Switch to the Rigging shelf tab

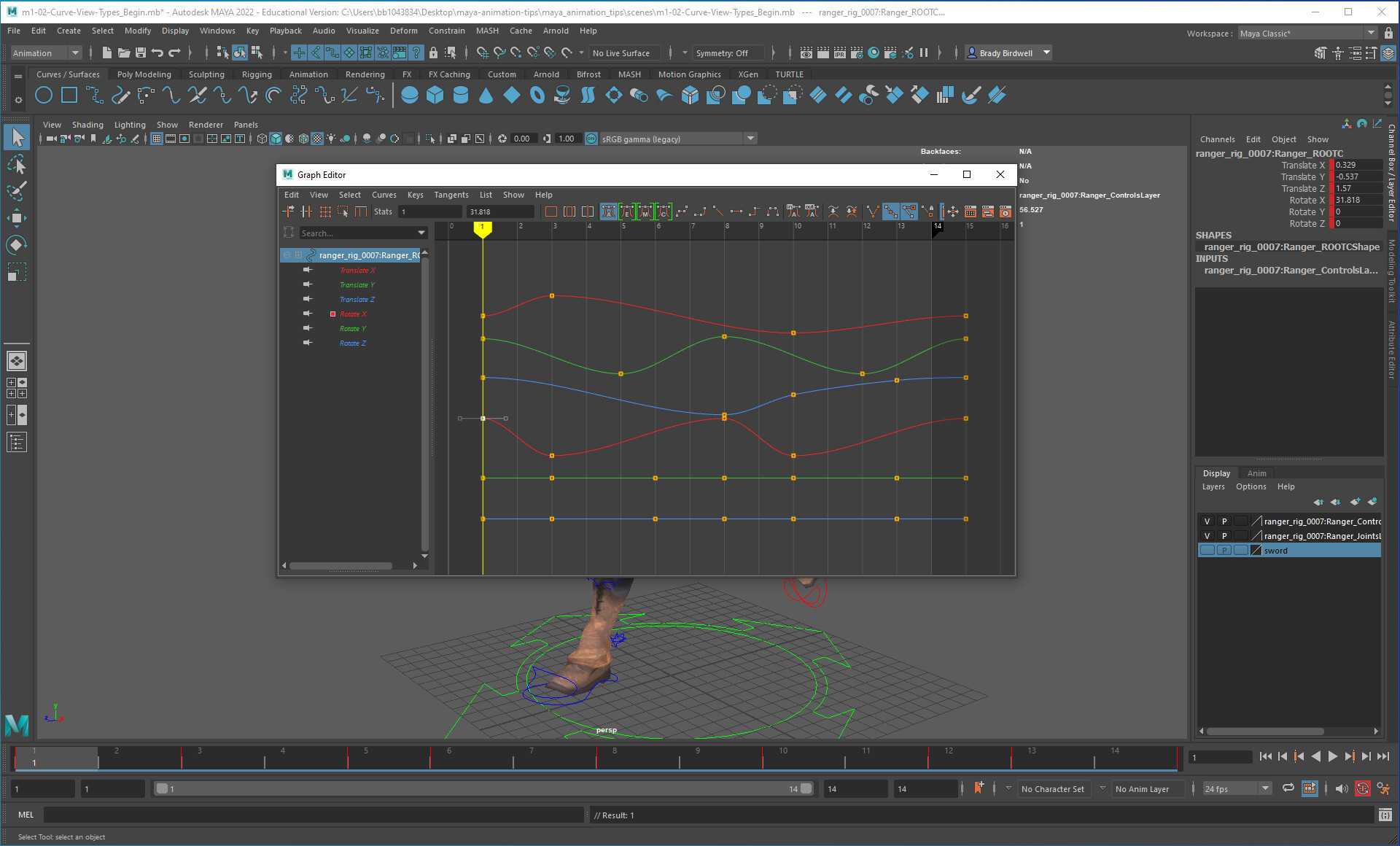coord(257,74)
